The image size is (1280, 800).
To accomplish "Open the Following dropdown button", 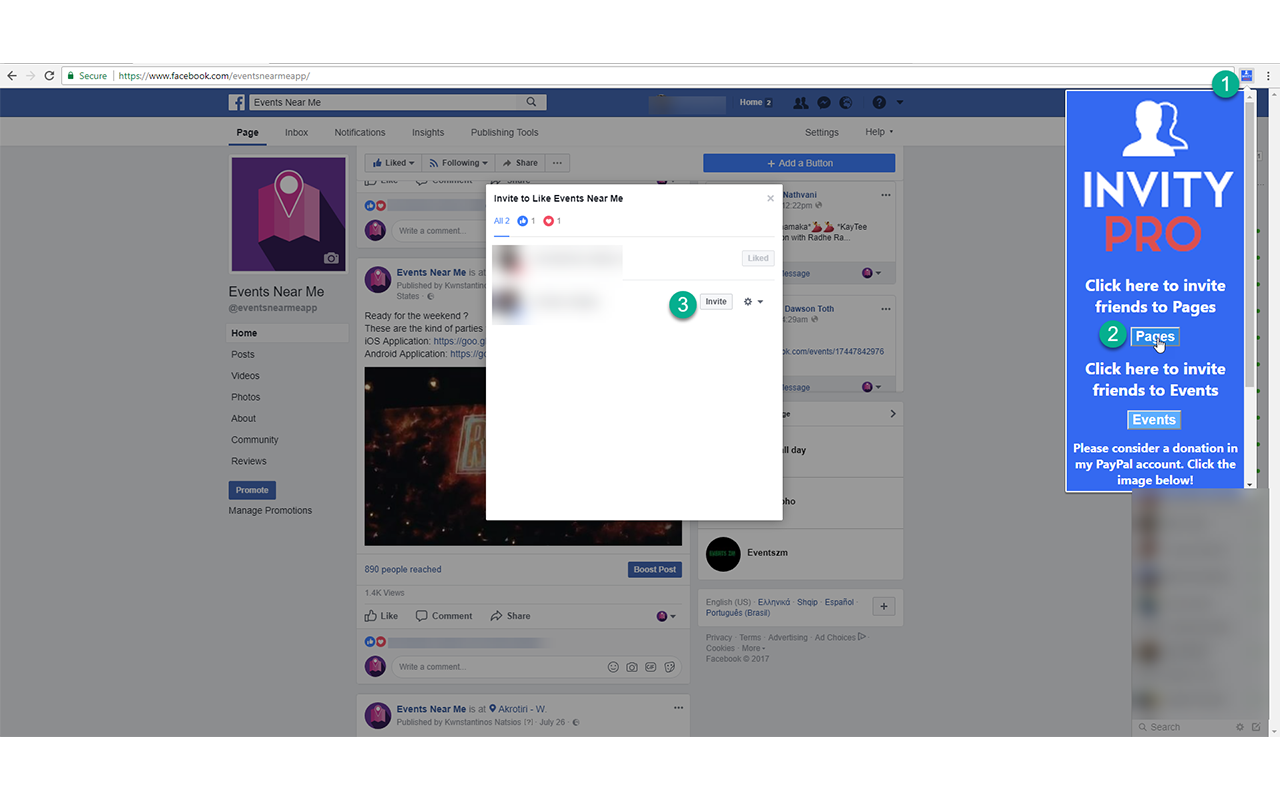I will (458, 163).
